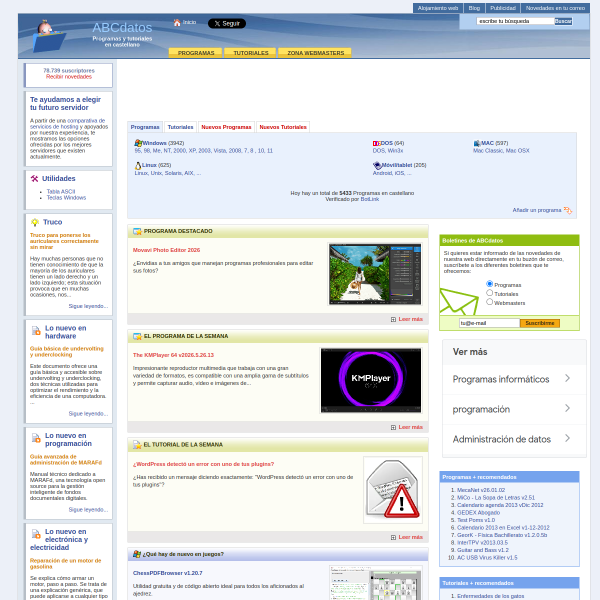Viewport: 600px width, 600px height.
Task: Open Teclas Windows utility link
Action: tap(66, 198)
